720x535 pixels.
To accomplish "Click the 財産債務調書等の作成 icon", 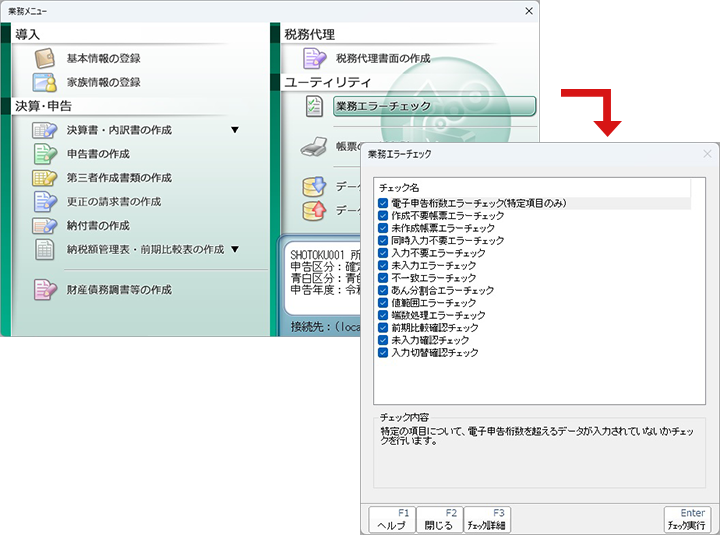I will click(45, 290).
